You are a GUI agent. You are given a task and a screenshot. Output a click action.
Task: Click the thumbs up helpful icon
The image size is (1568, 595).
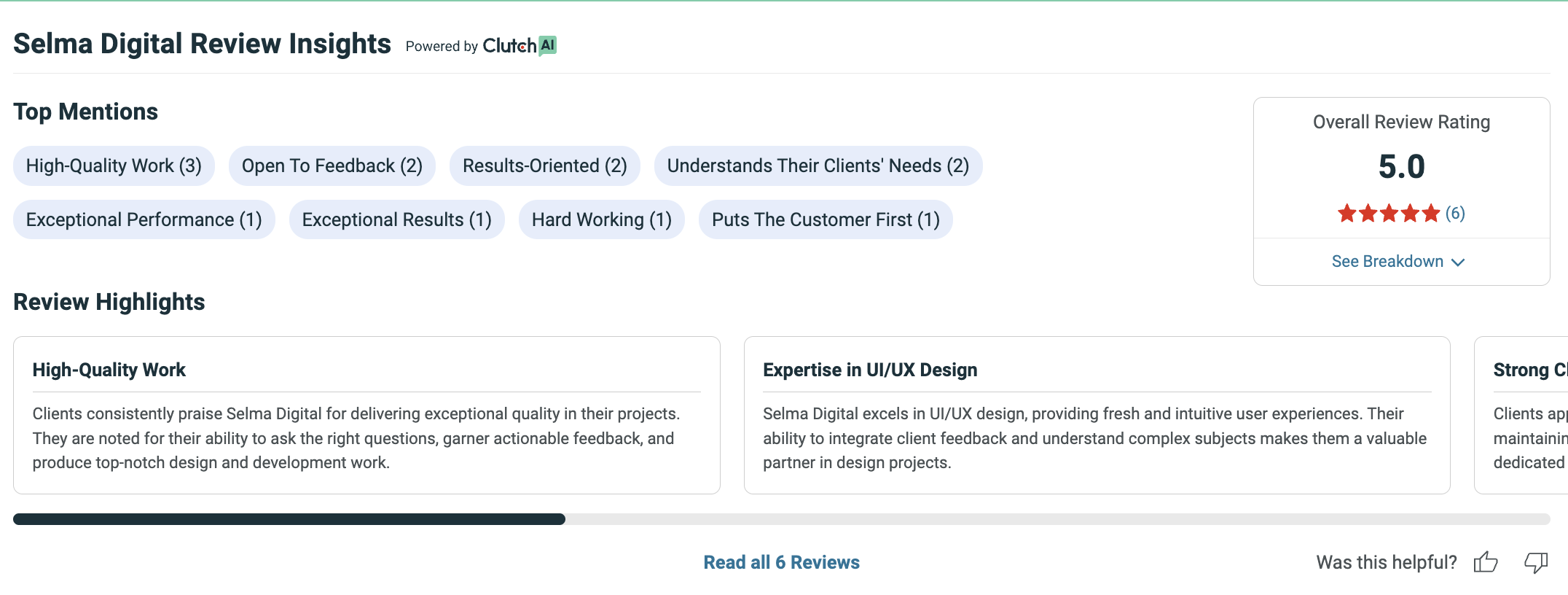tap(1486, 562)
